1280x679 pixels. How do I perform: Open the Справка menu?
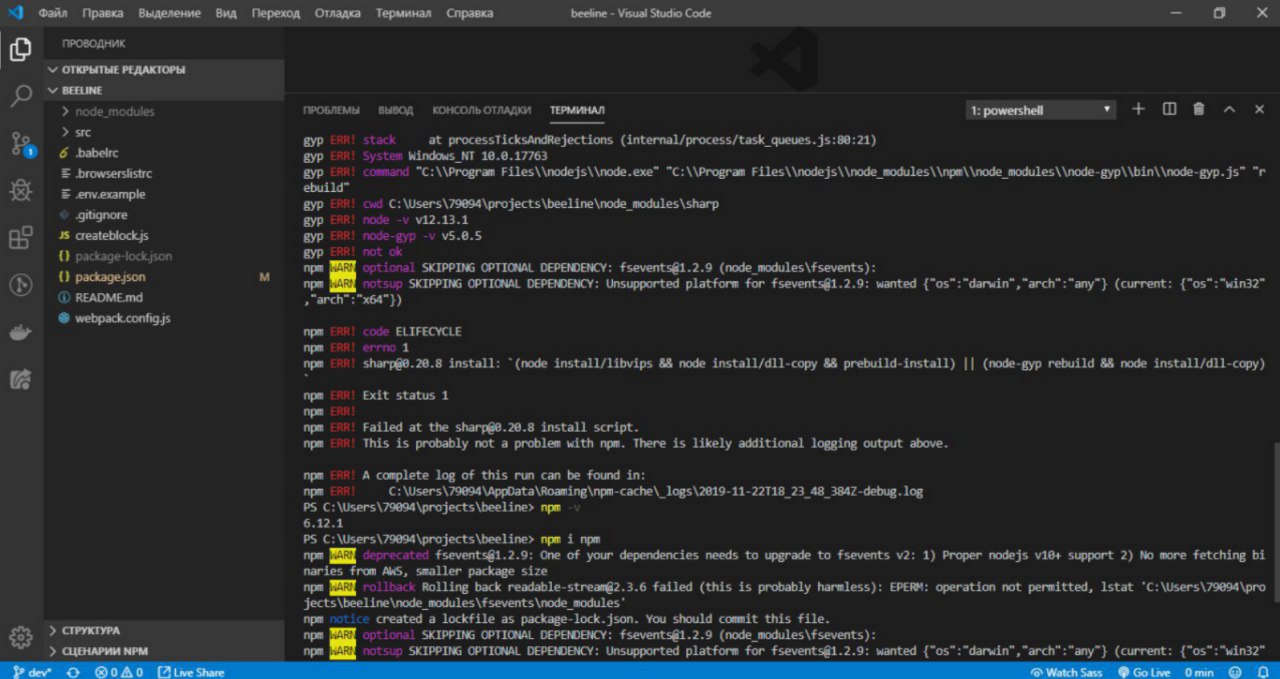(469, 14)
